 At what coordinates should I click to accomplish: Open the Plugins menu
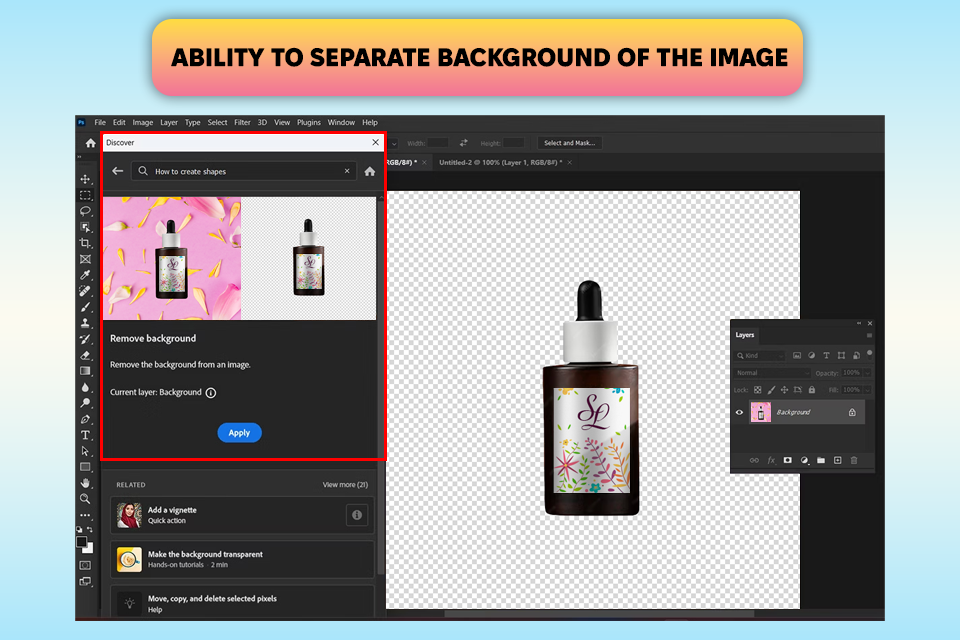[x=309, y=122]
